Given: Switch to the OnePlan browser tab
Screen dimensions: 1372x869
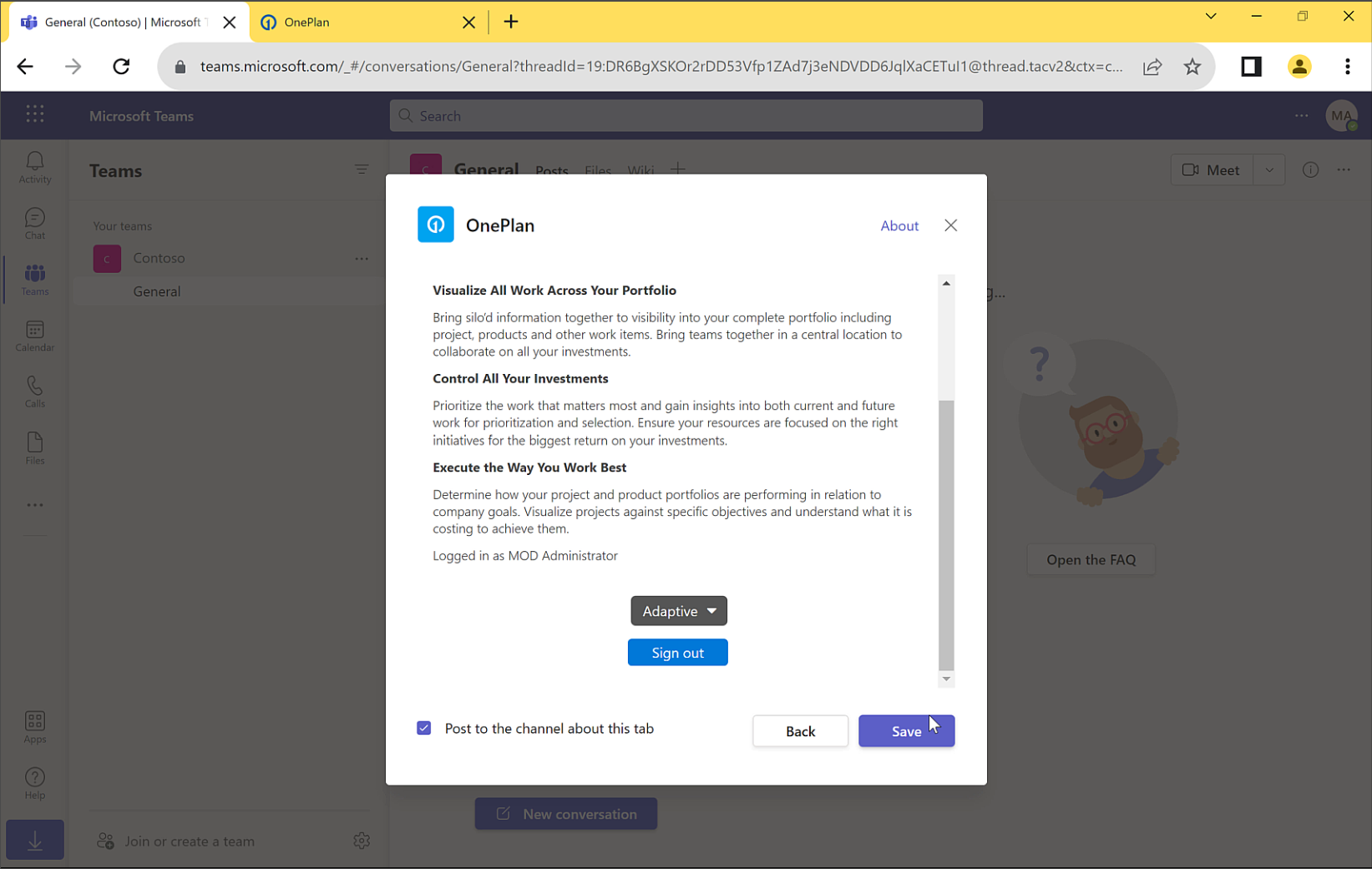Looking at the screenshot, I should pos(359,23).
